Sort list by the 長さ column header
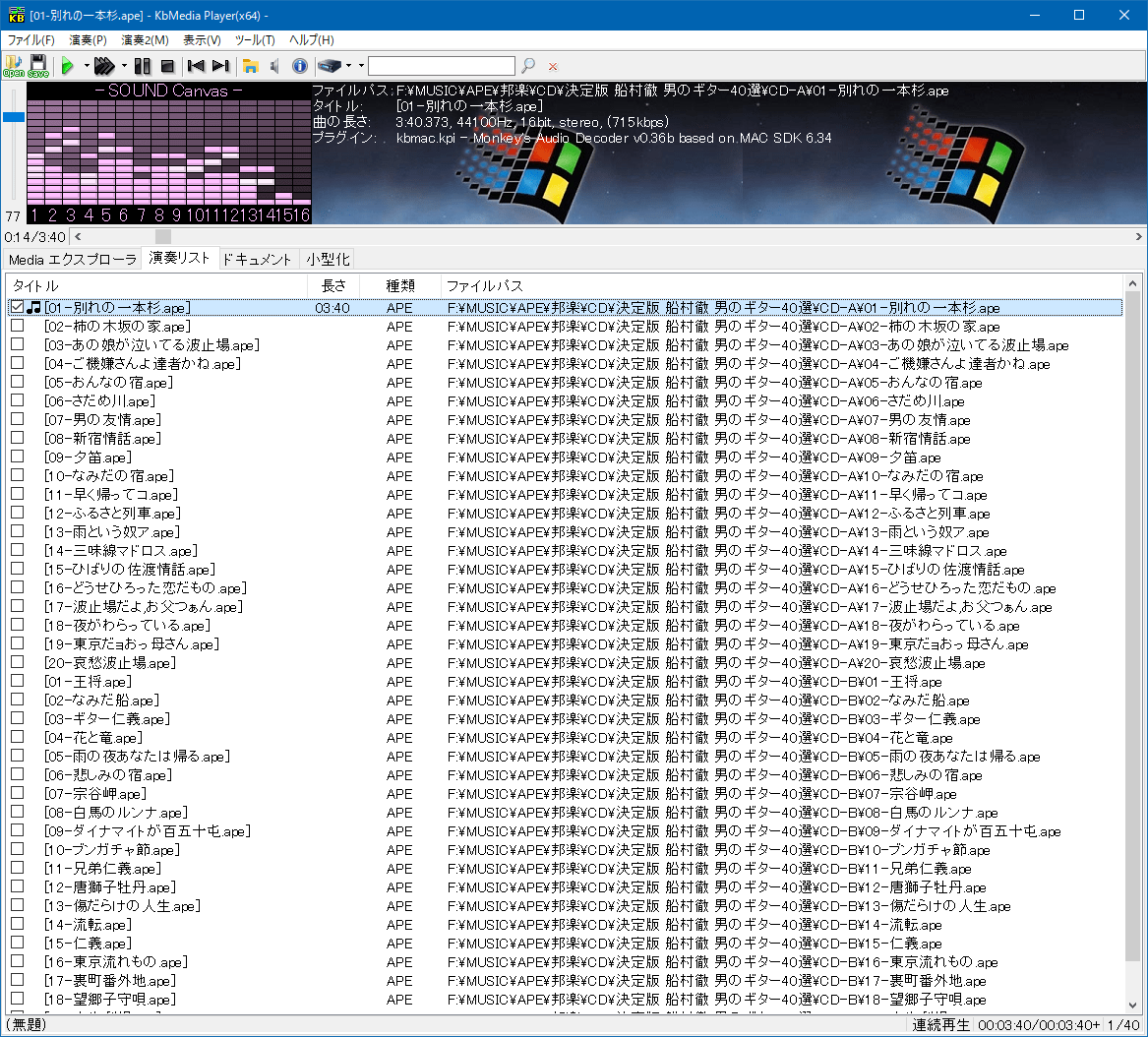This screenshot has width=1148, height=1037. [333, 285]
